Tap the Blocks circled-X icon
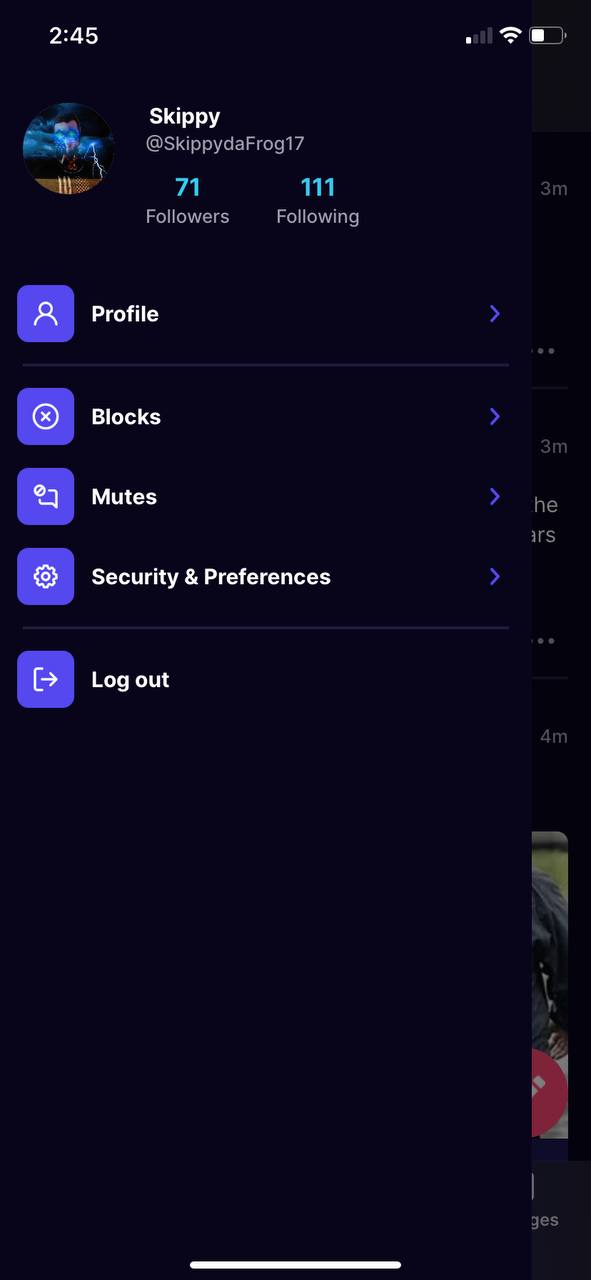This screenshot has height=1280, width=591. click(x=46, y=417)
